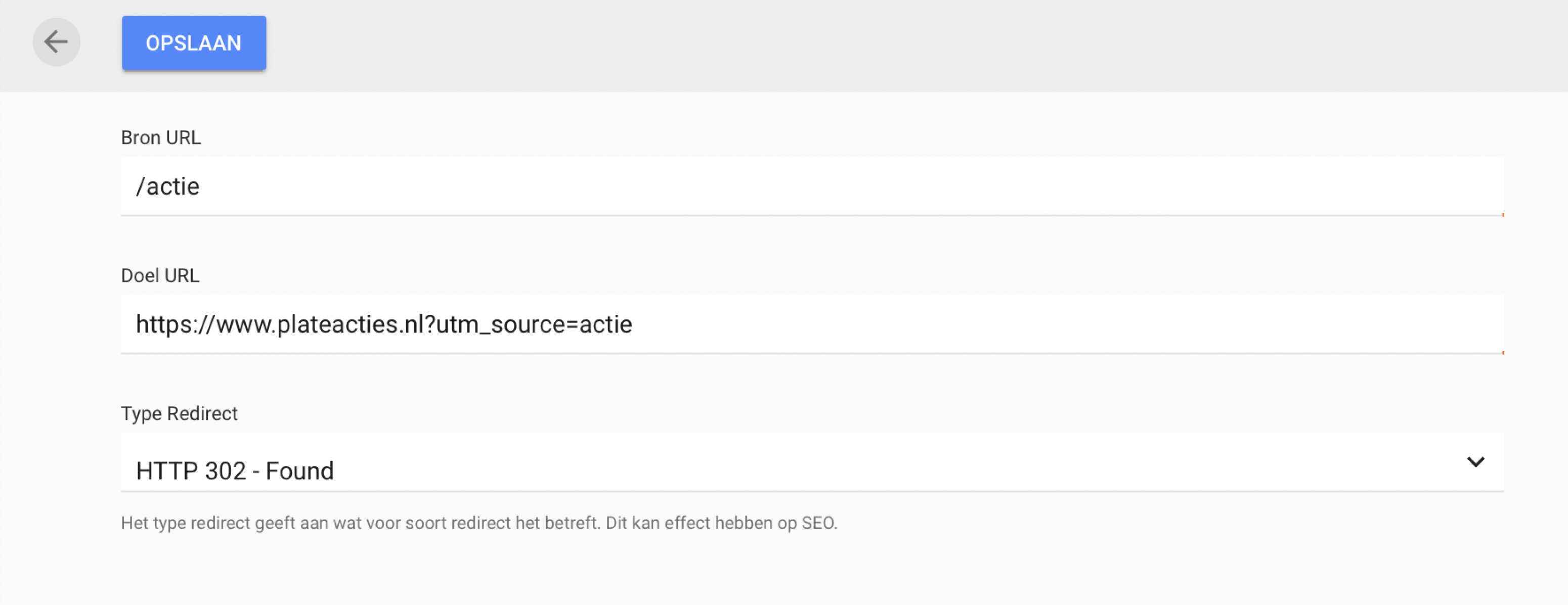The image size is (1568, 605).
Task: Focus the Bron URL input field
Action: (x=812, y=186)
